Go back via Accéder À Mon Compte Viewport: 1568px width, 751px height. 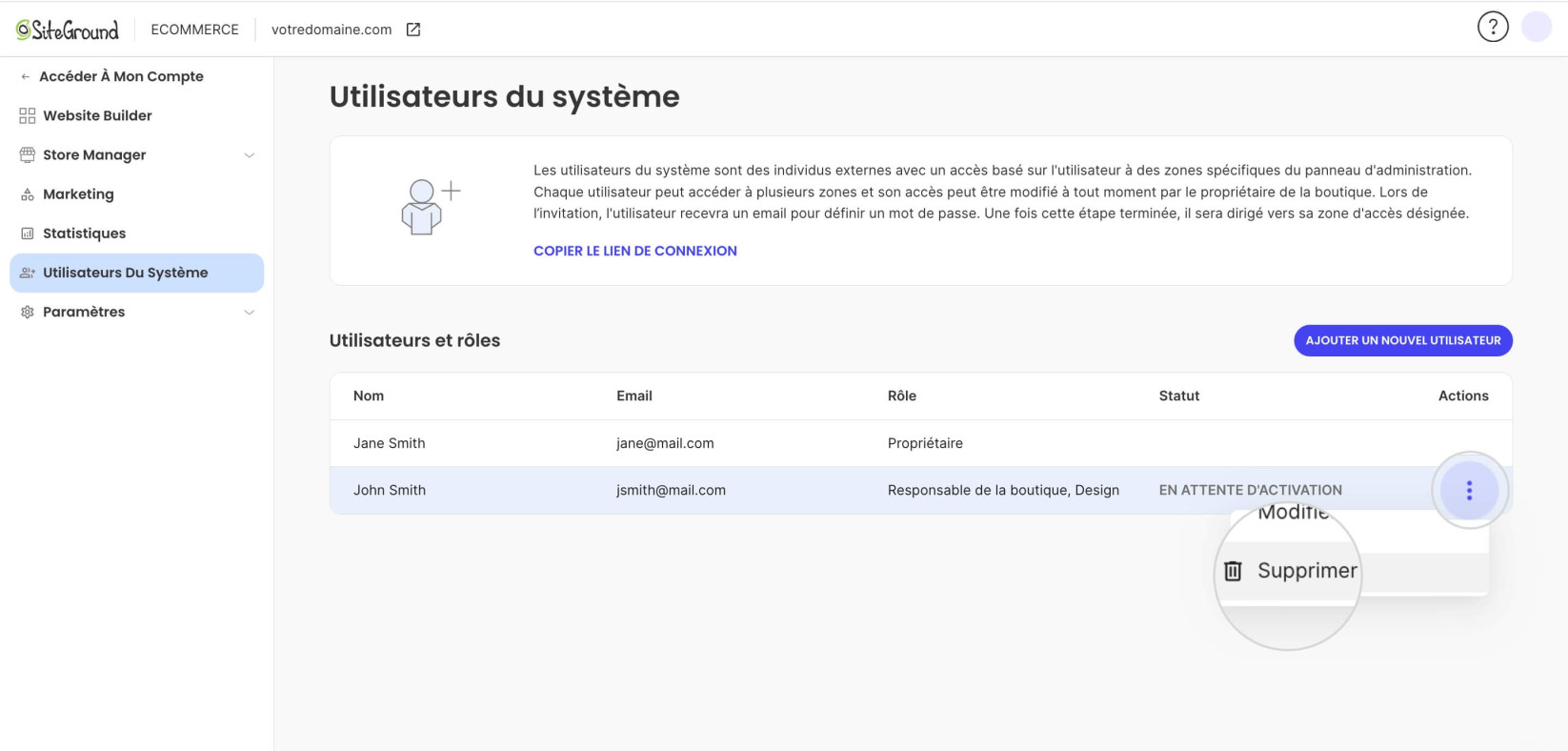click(x=121, y=76)
